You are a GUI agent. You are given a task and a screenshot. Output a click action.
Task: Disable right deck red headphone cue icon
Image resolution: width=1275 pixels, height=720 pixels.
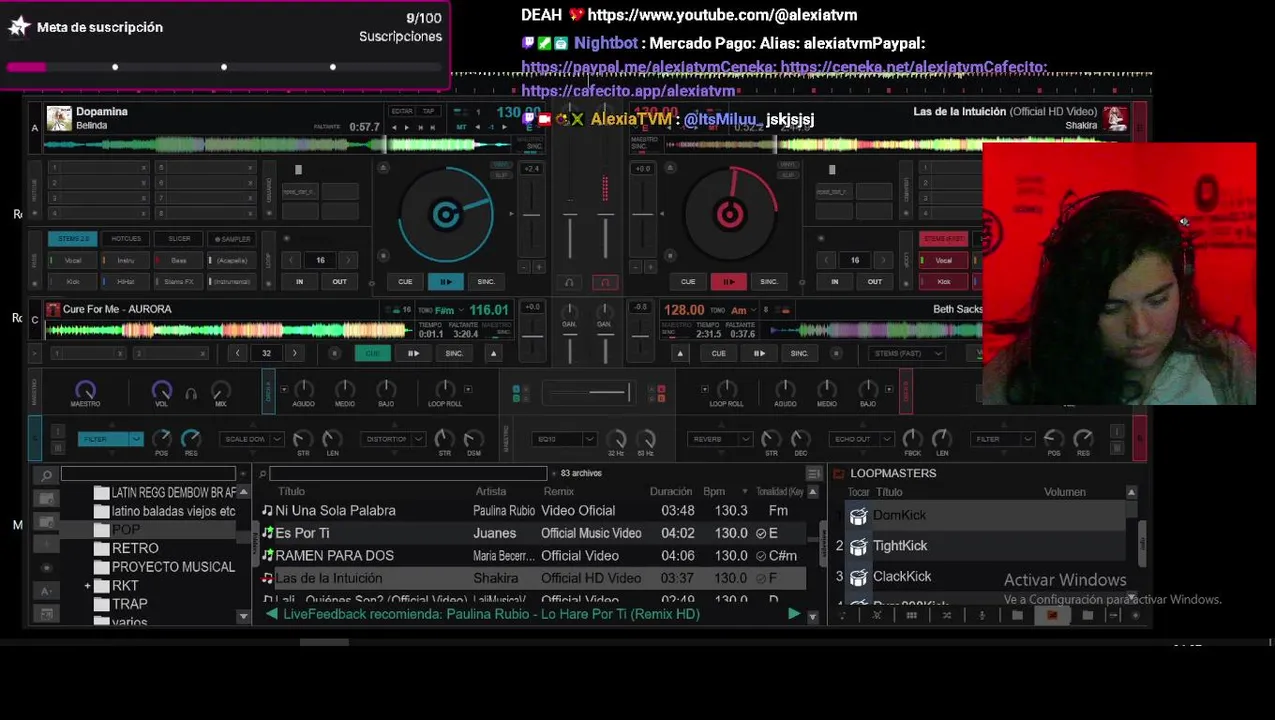click(604, 283)
